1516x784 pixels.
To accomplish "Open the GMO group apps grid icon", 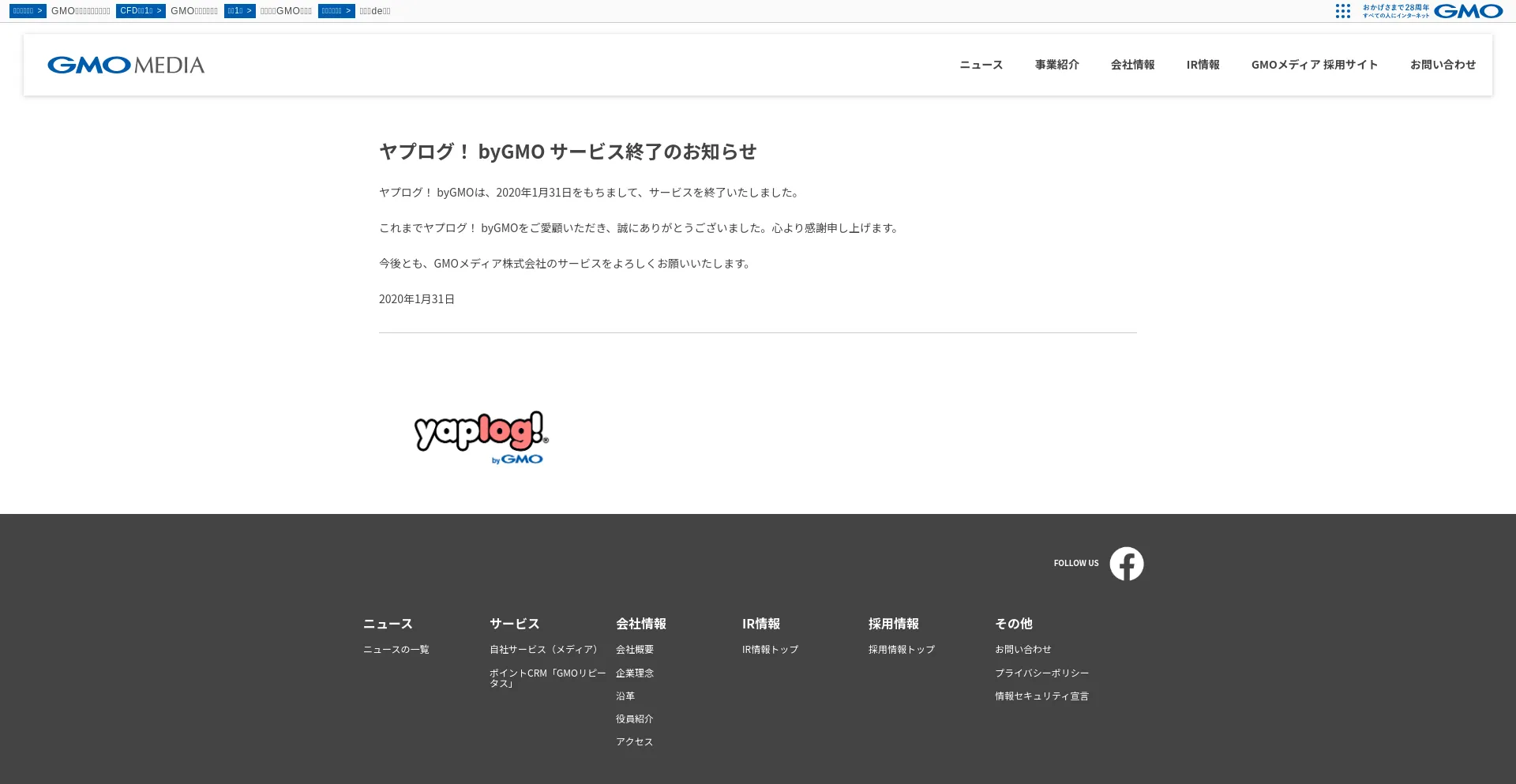I will click(1343, 11).
